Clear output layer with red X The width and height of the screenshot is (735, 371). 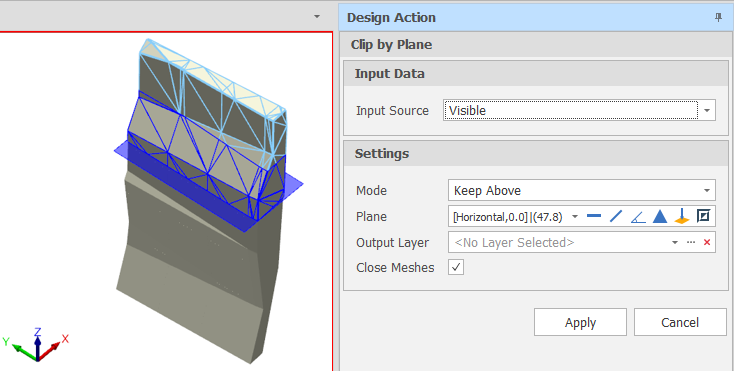tap(707, 242)
